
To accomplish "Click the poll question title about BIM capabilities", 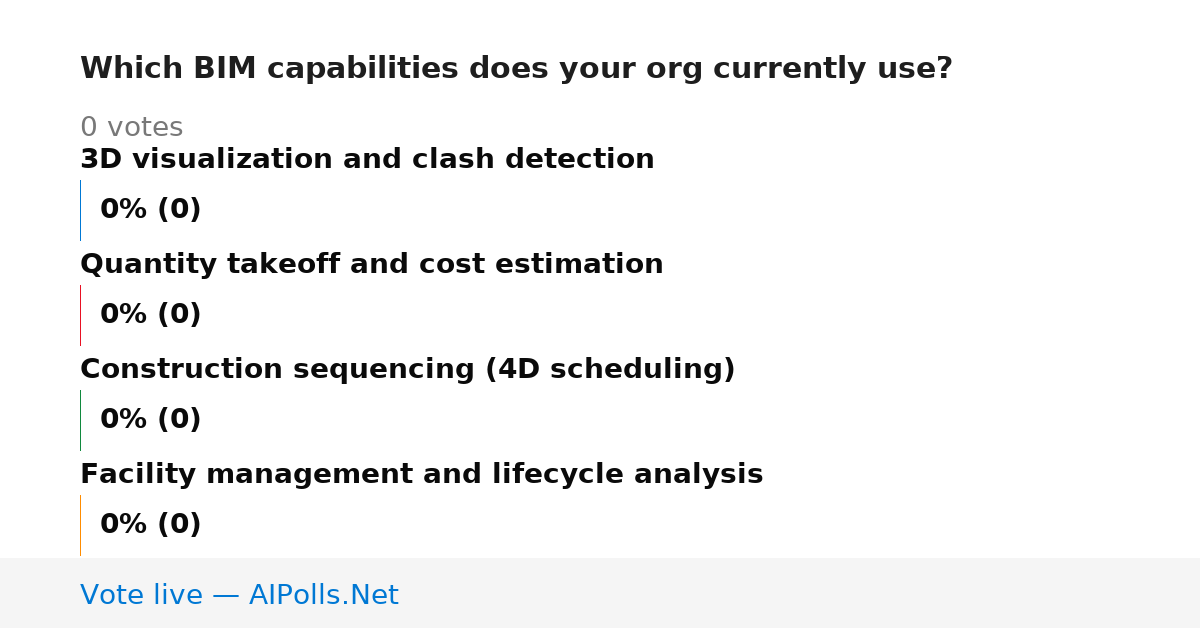I will 516,69.
